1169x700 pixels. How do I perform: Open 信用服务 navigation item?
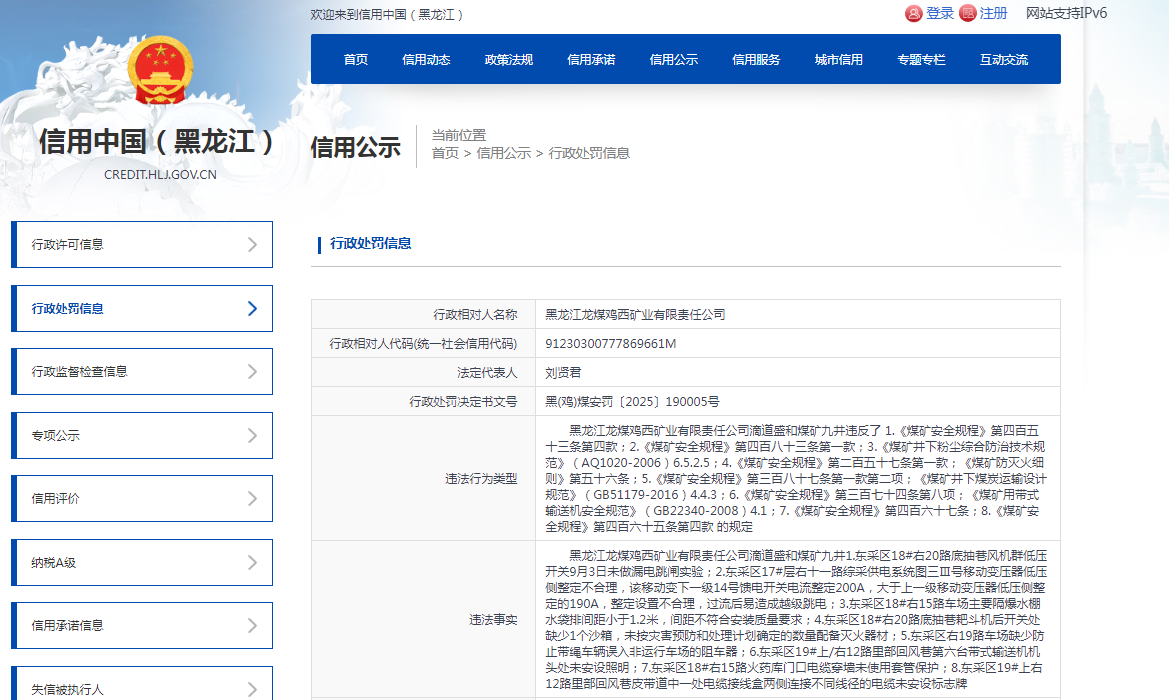tap(756, 59)
